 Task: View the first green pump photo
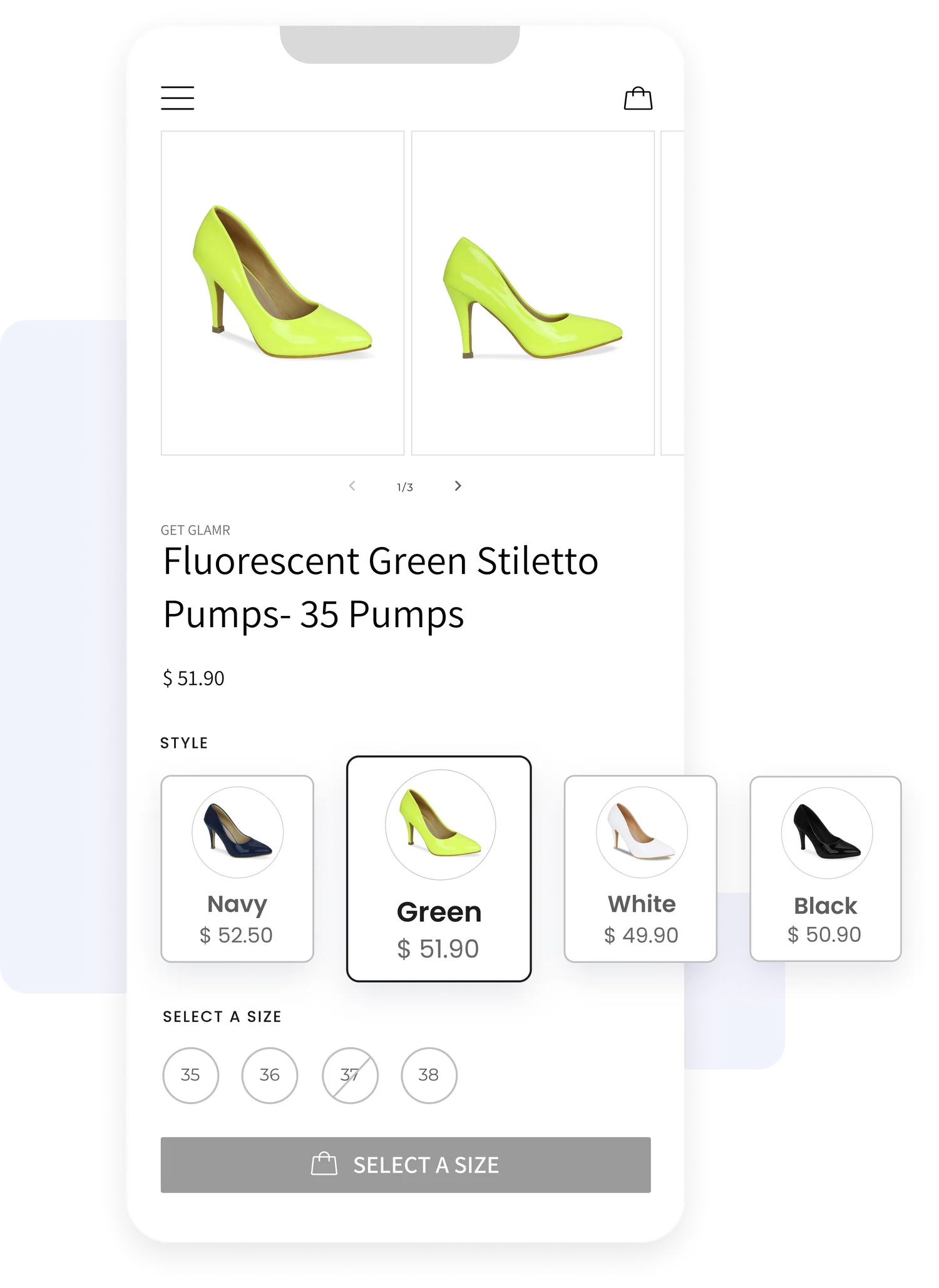coord(283,293)
